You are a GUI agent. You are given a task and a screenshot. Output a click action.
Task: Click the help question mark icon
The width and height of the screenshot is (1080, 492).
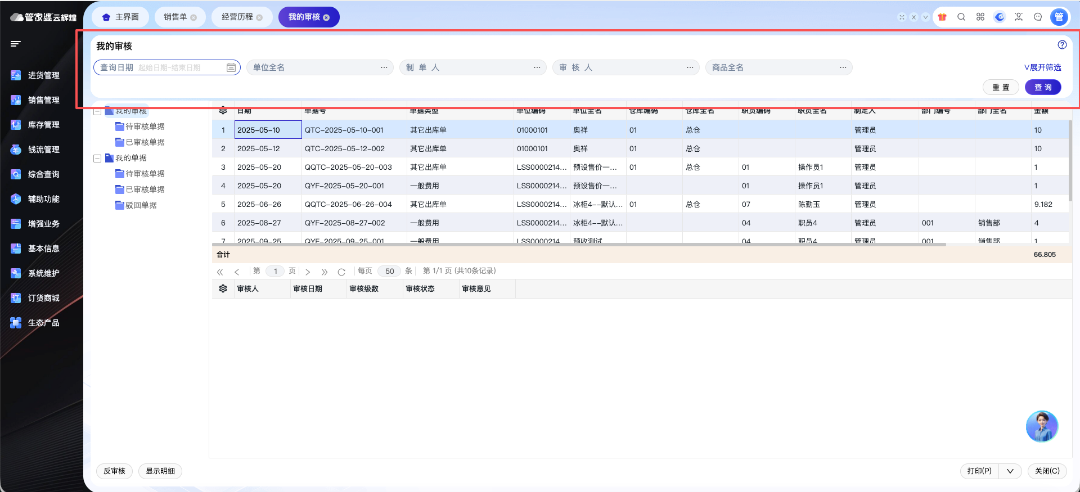pos(1062,45)
